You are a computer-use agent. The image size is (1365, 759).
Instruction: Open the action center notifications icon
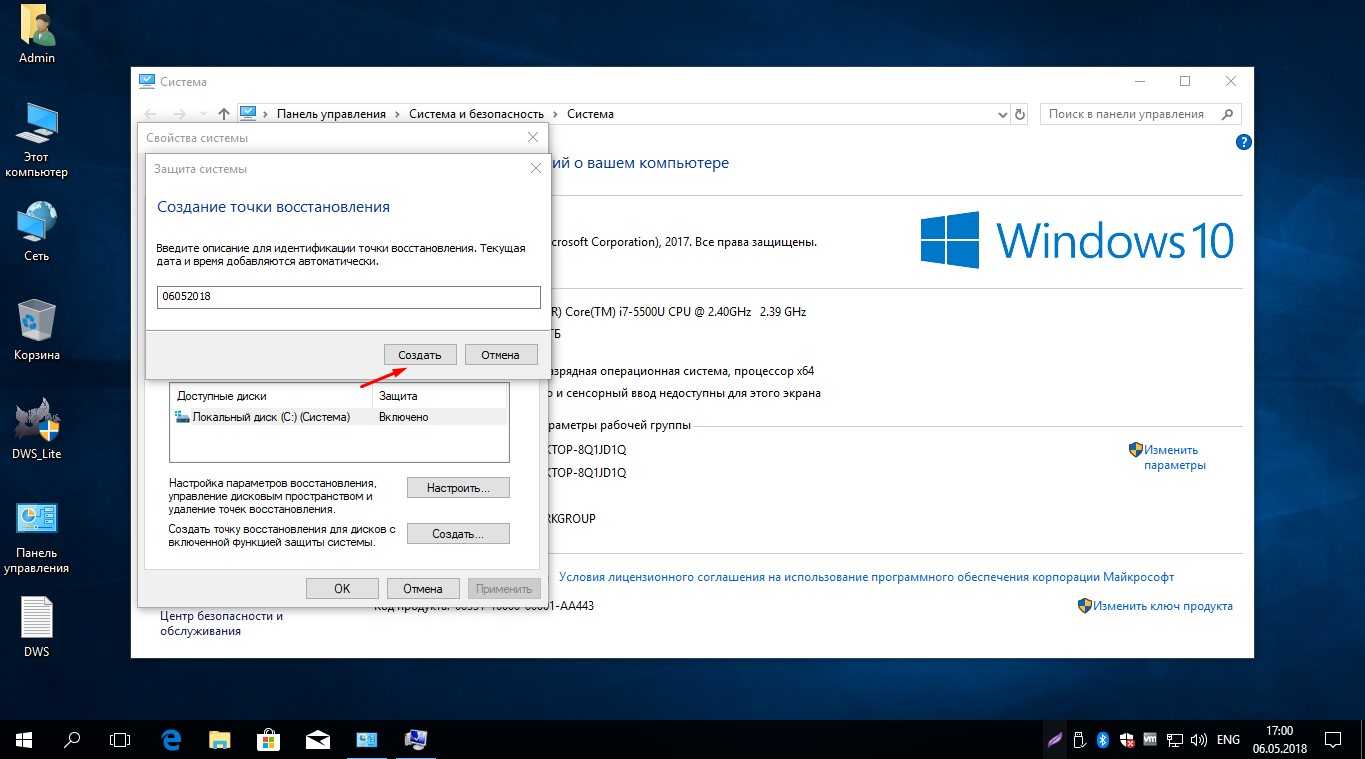point(1333,740)
